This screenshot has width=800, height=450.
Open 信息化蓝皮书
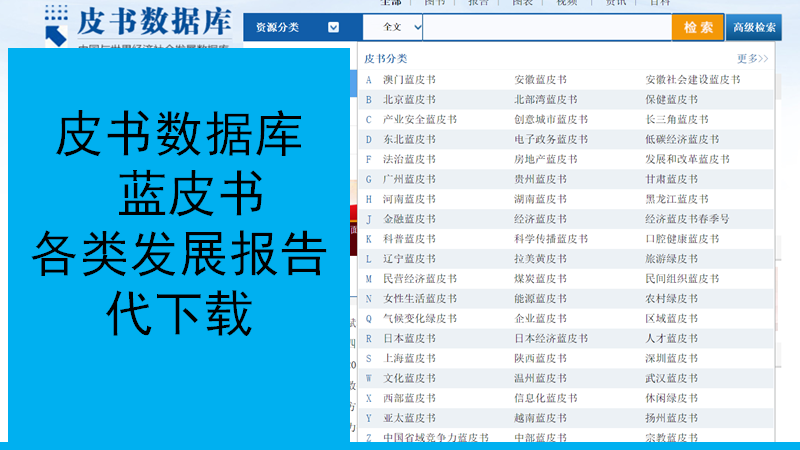(x=545, y=398)
